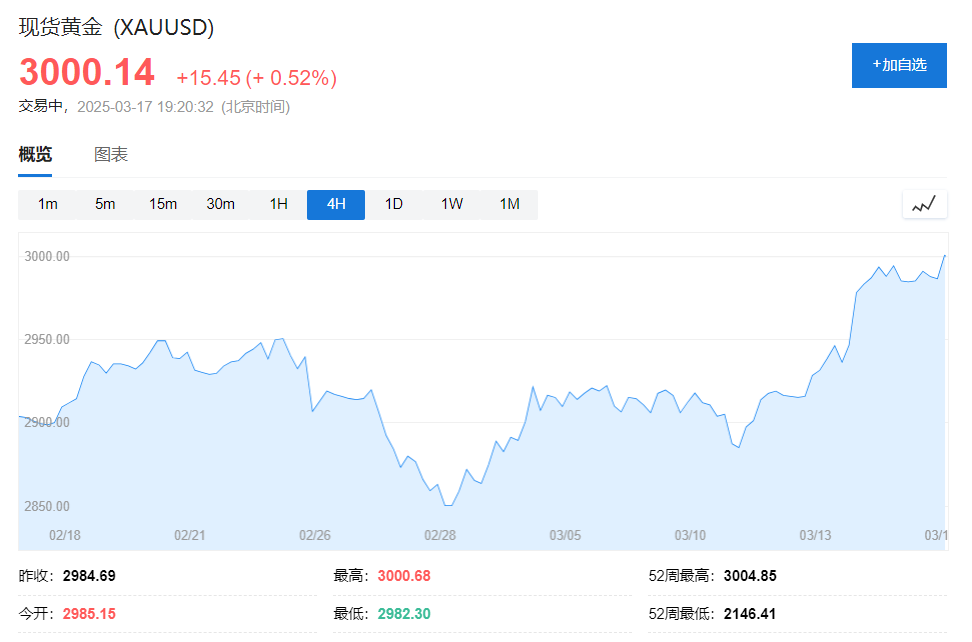Image resolution: width=972 pixels, height=642 pixels.
Task: Click the +加自选 button
Action: pos(899,65)
